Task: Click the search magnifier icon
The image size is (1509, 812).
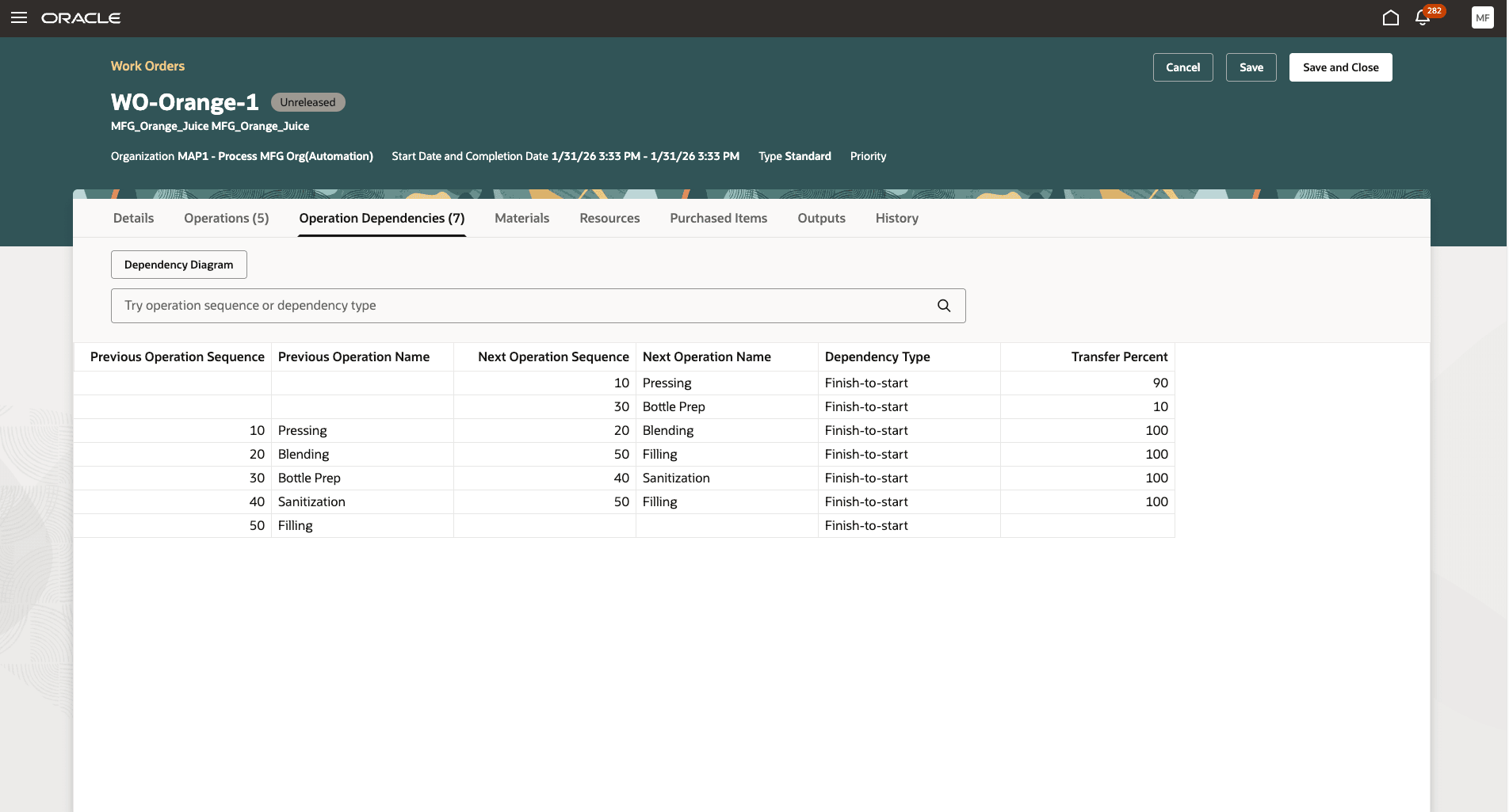Action: tap(943, 306)
